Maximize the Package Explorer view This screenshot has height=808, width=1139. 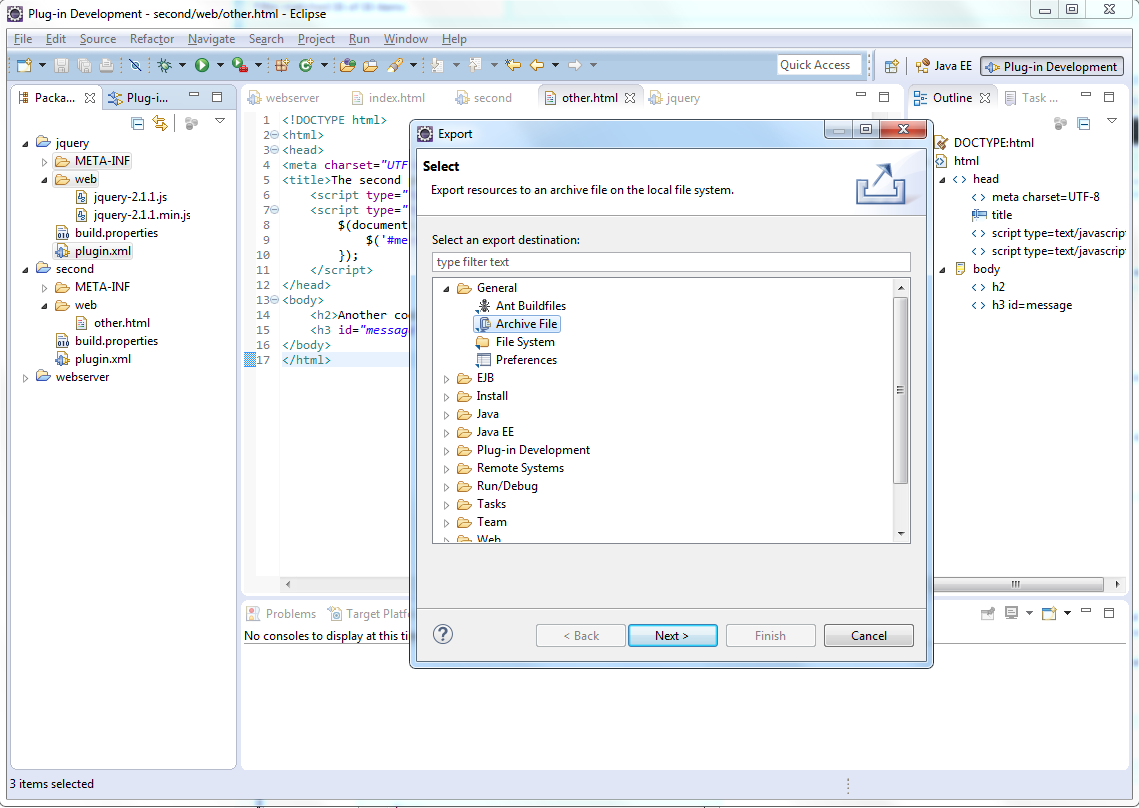coord(216,97)
